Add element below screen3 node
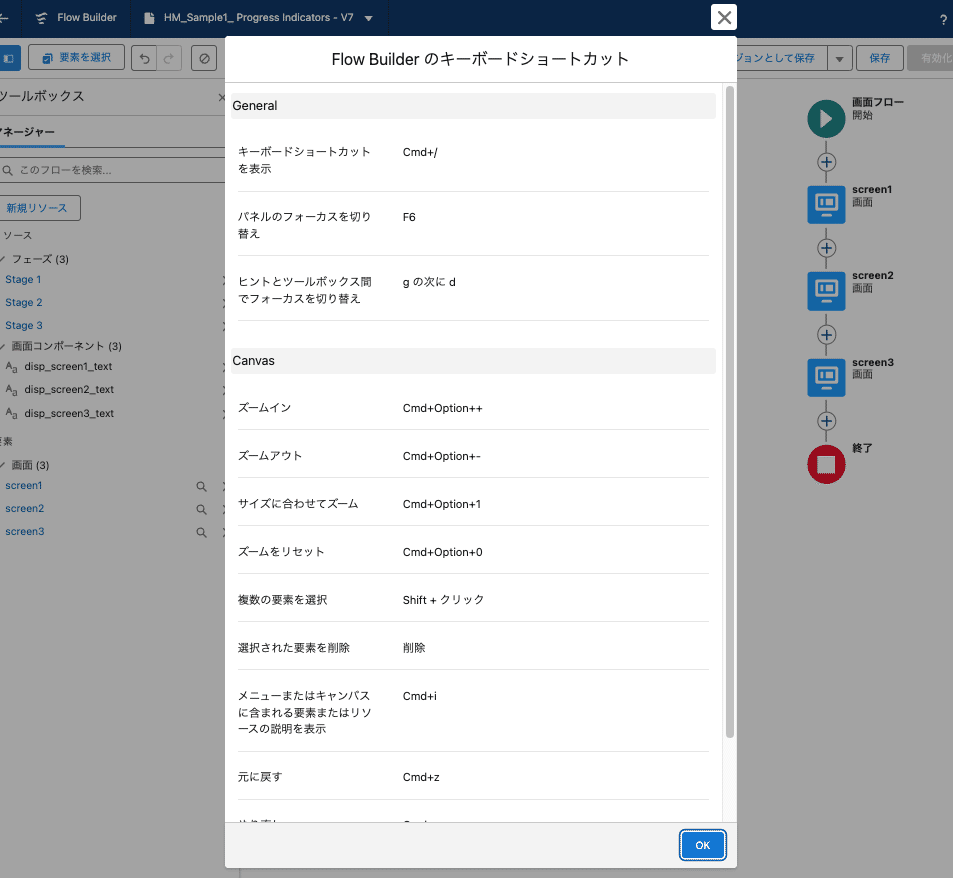The image size is (953, 878). coord(826,421)
